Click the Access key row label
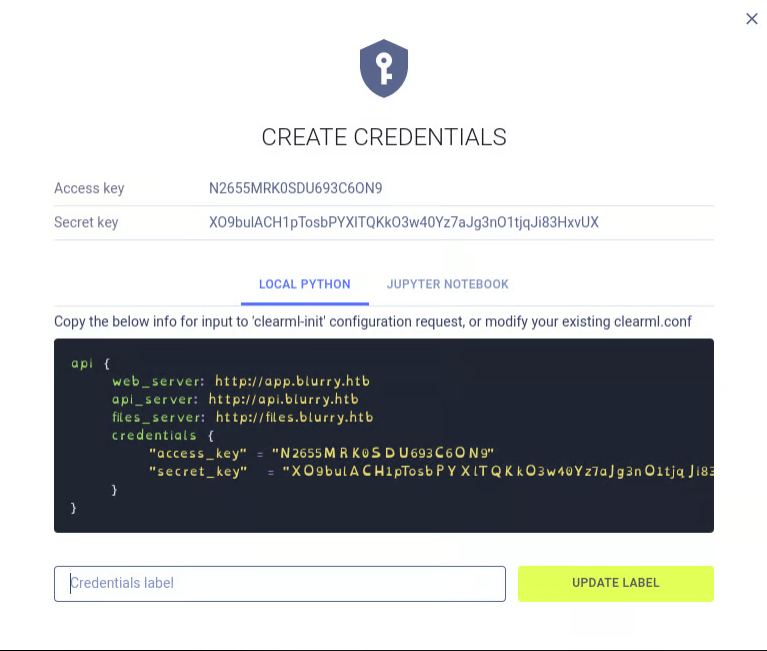The image size is (767, 651). pos(89,188)
